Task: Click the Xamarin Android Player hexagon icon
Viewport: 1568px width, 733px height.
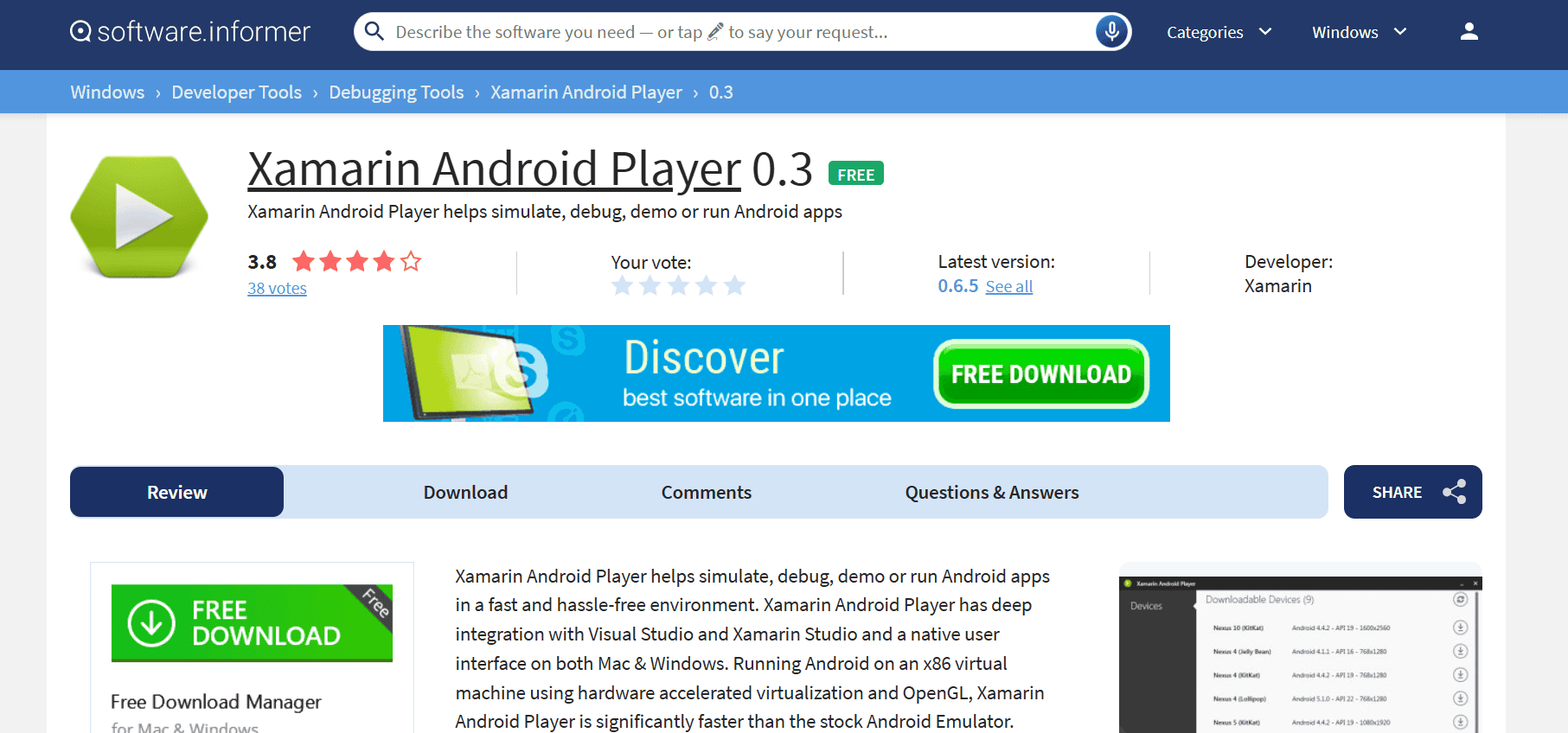Action: click(139, 216)
